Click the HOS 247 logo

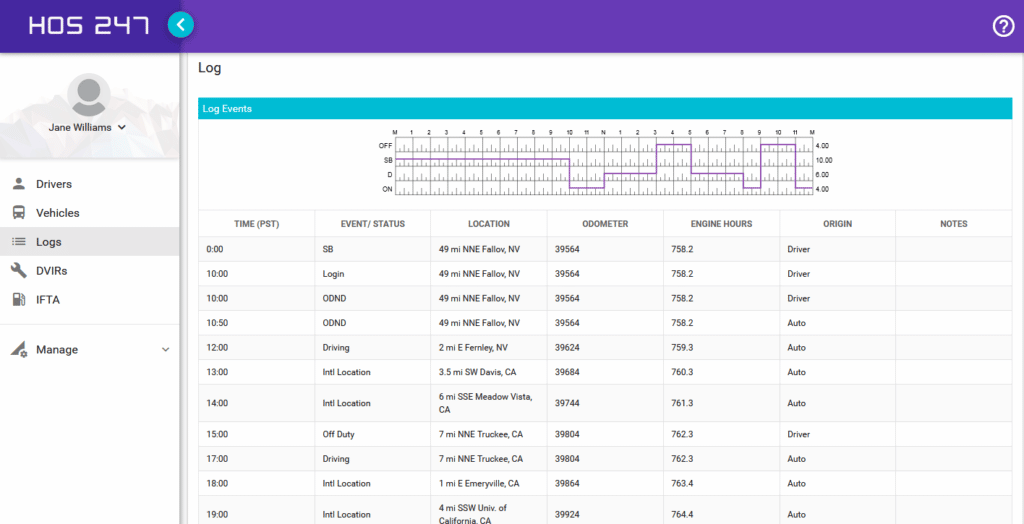click(89, 26)
